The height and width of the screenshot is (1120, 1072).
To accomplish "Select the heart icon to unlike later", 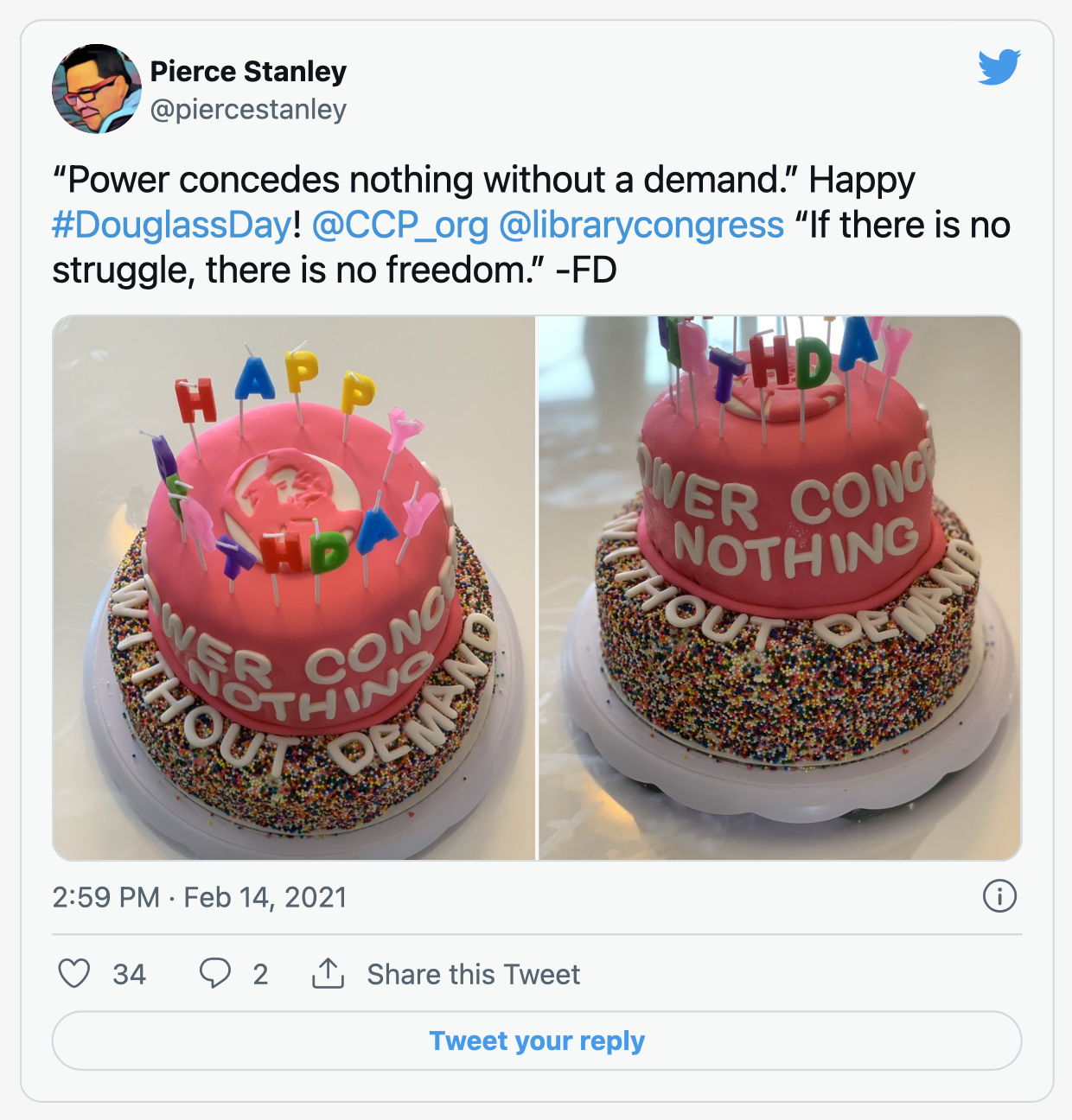I will click(x=75, y=975).
